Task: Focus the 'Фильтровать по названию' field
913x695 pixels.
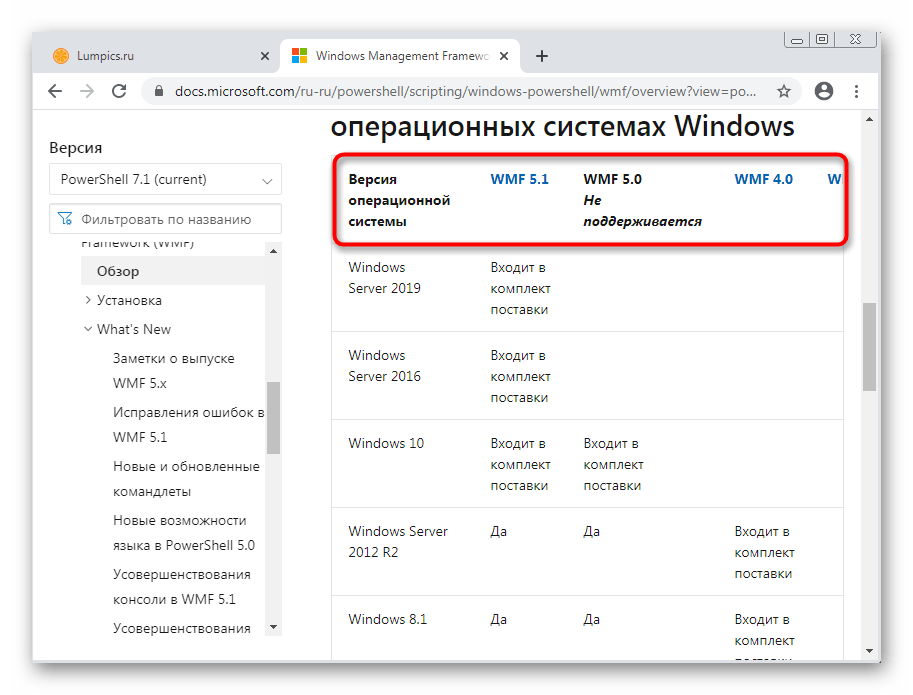Action: point(165,219)
